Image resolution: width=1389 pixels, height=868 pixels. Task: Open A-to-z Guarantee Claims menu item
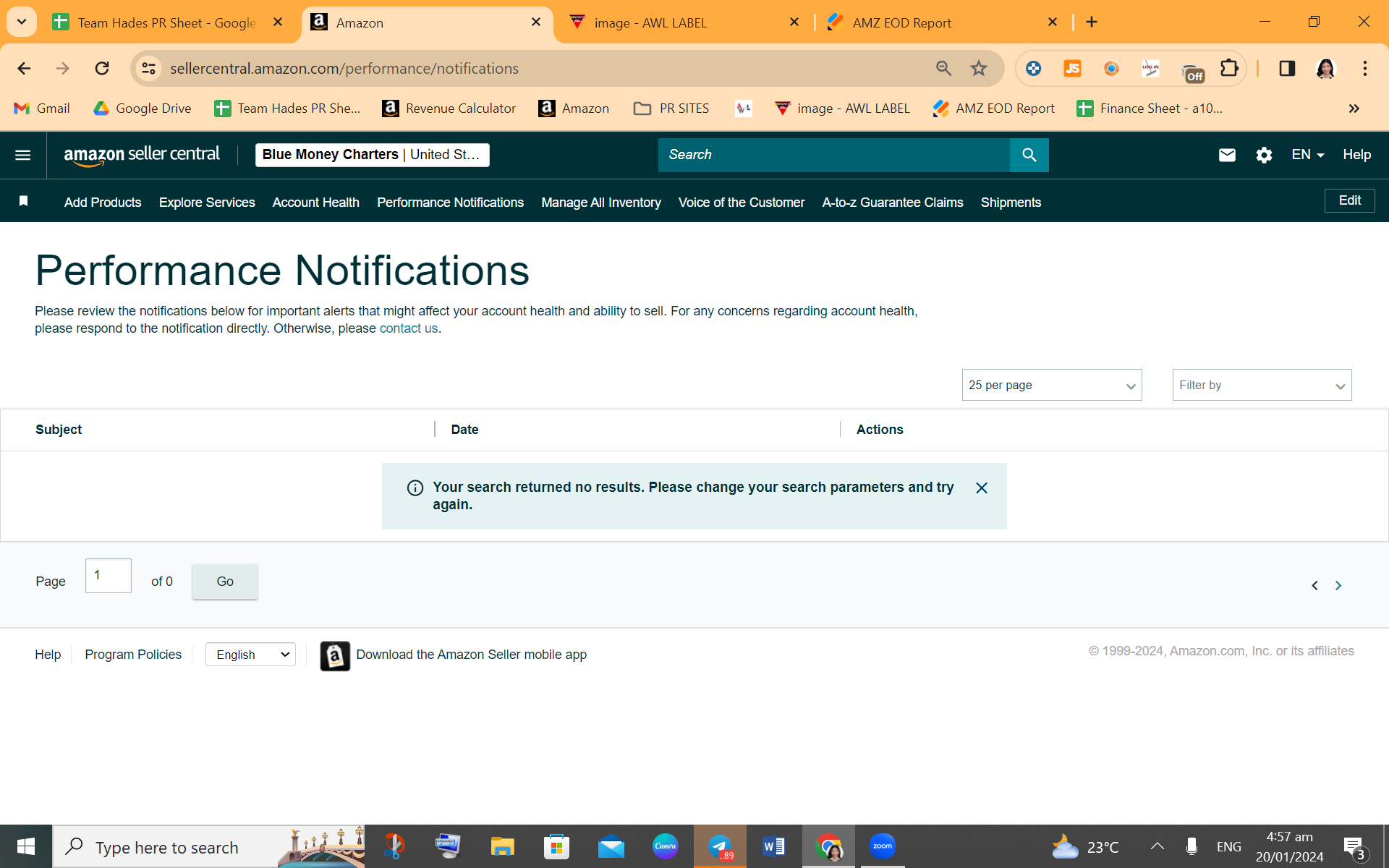892,203
